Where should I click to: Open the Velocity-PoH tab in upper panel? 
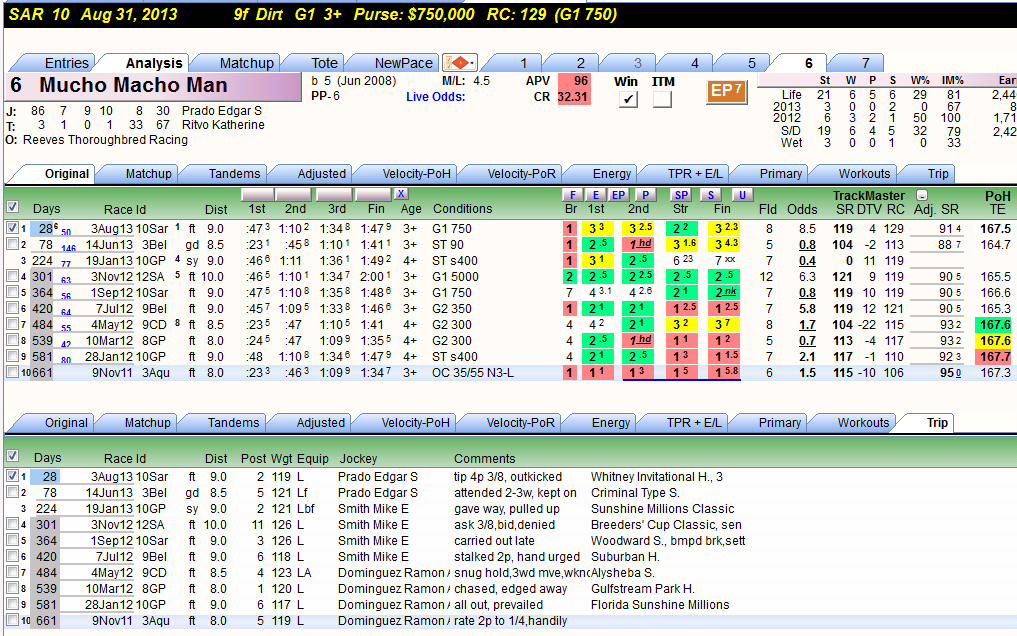click(x=416, y=174)
